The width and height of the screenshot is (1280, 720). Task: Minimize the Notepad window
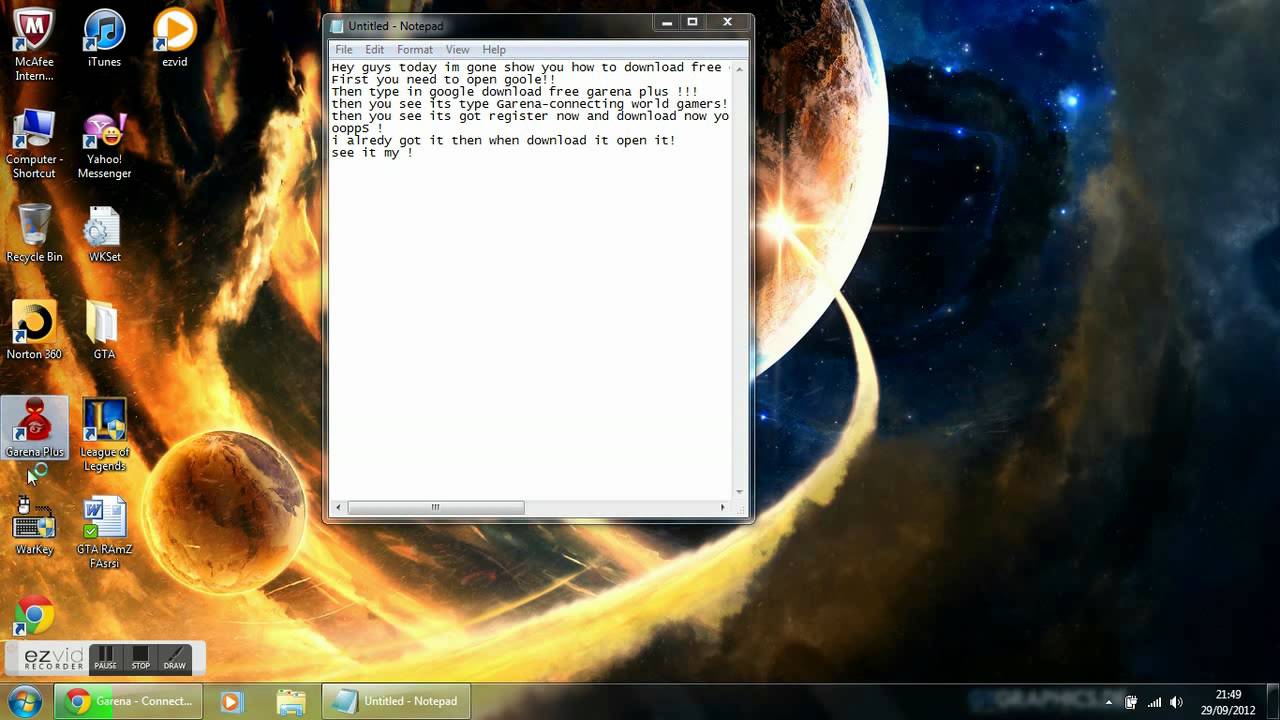(667, 22)
